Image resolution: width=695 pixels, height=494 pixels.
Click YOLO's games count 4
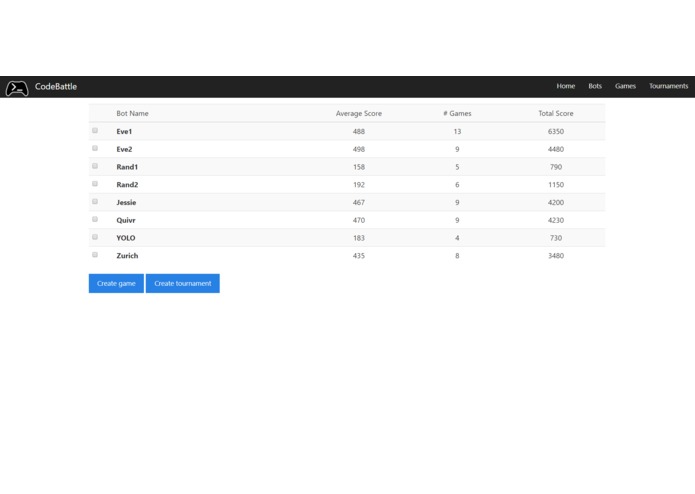[x=457, y=238]
